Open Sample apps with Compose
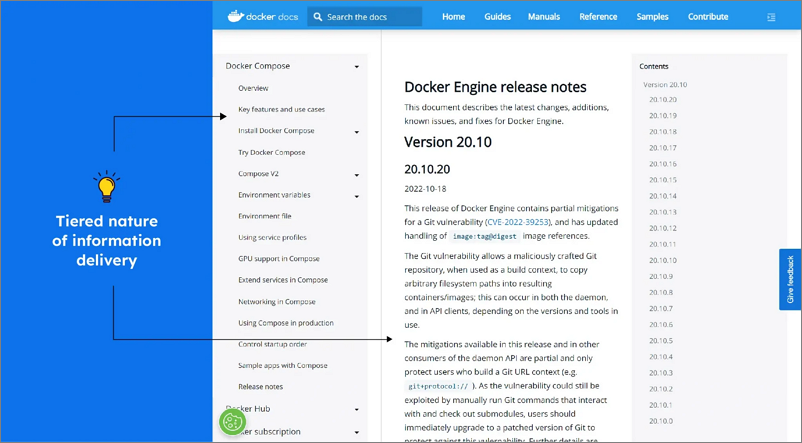This screenshot has height=443, width=802. 282,366
